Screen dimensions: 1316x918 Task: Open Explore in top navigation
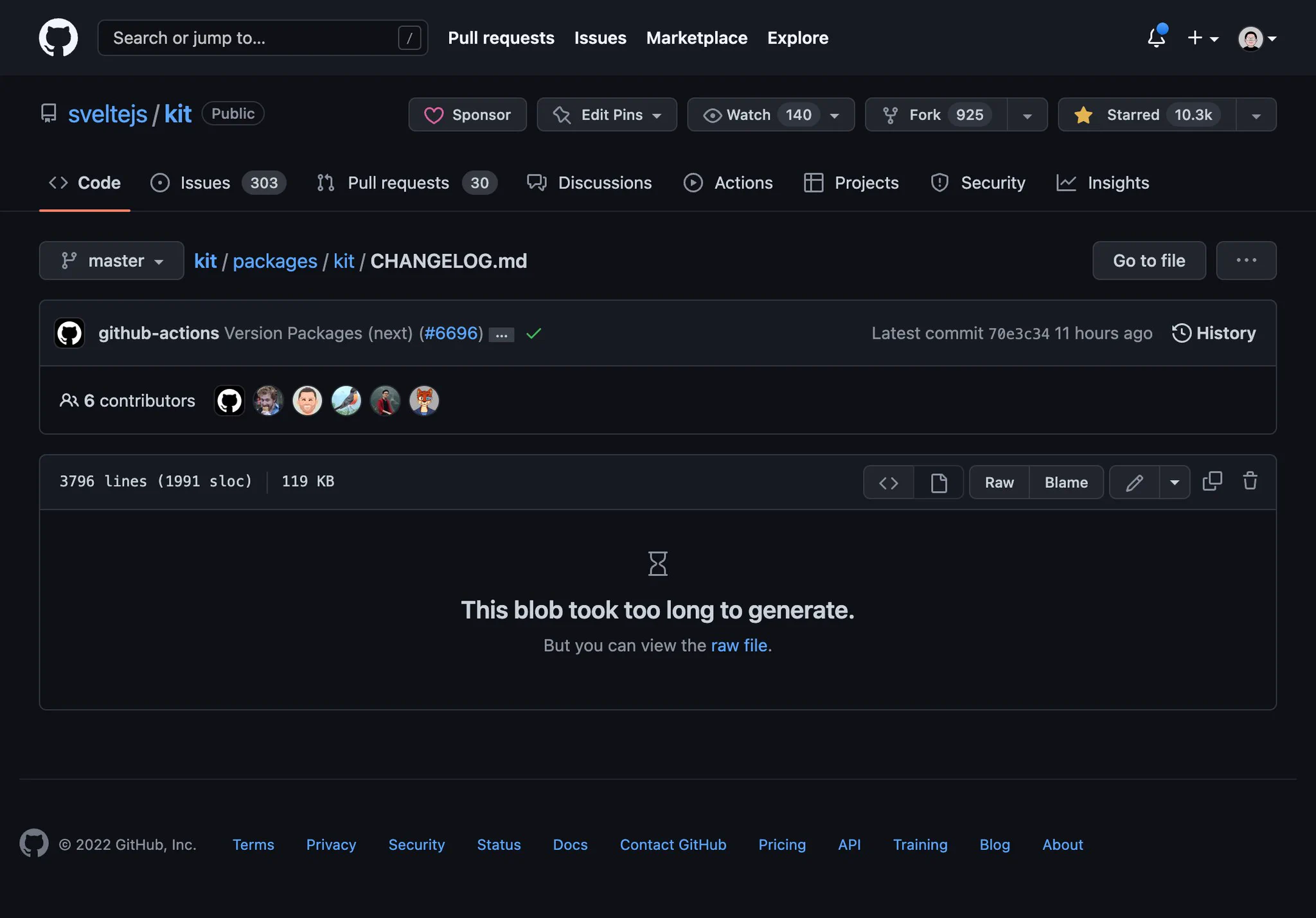tap(797, 38)
